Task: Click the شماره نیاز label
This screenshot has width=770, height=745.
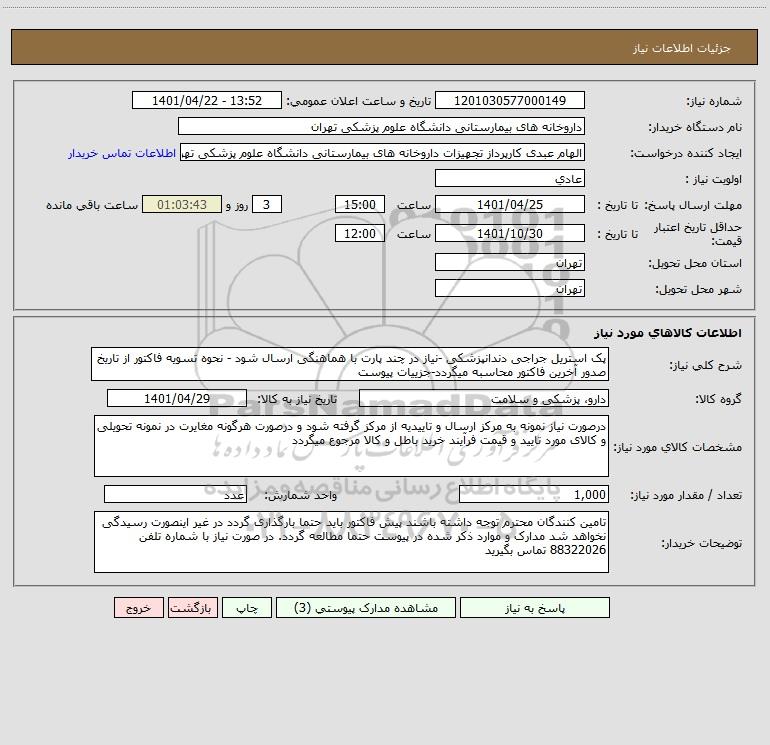Action: pyautogui.click(x=714, y=101)
